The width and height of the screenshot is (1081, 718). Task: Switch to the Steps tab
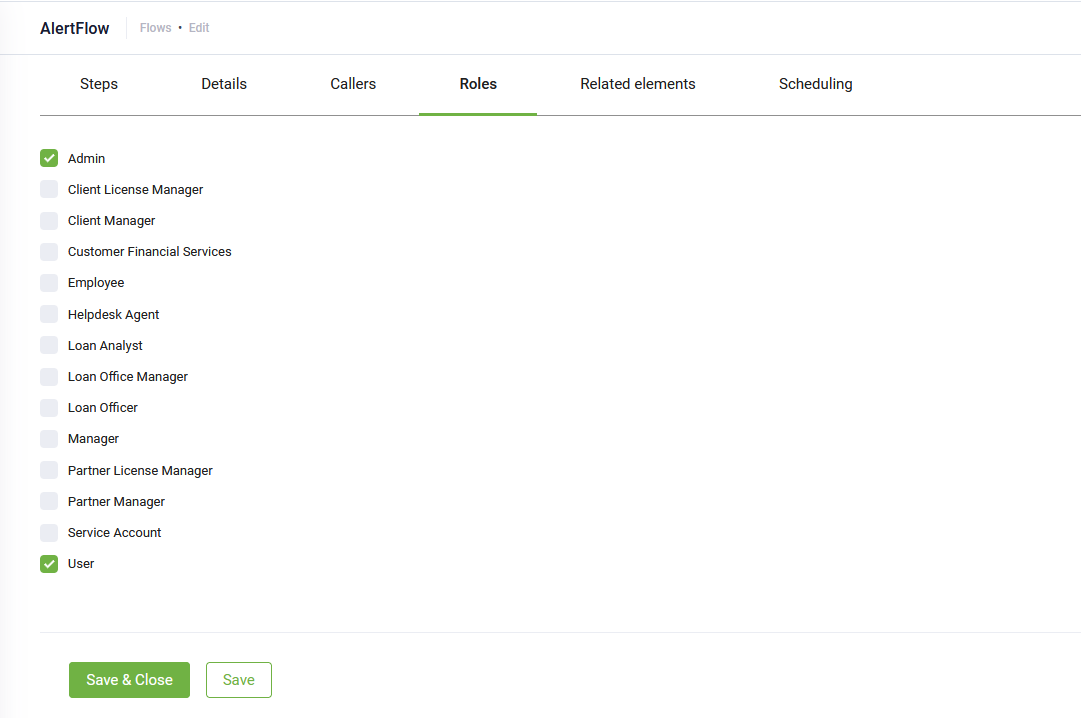tap(99, 84)
